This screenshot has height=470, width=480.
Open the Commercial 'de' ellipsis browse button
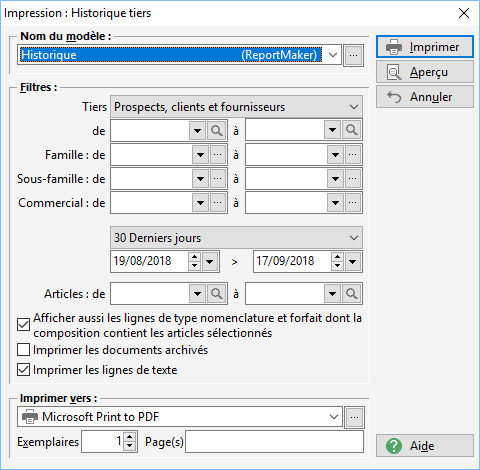(x=218, y=203)
